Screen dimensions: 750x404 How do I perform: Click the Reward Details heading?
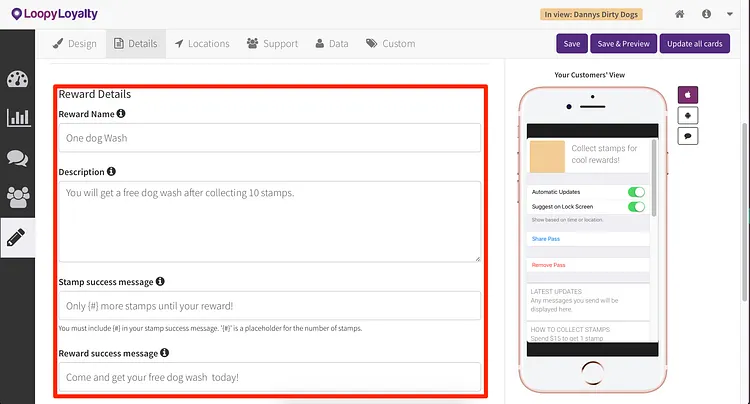click(x=95, y=94)
